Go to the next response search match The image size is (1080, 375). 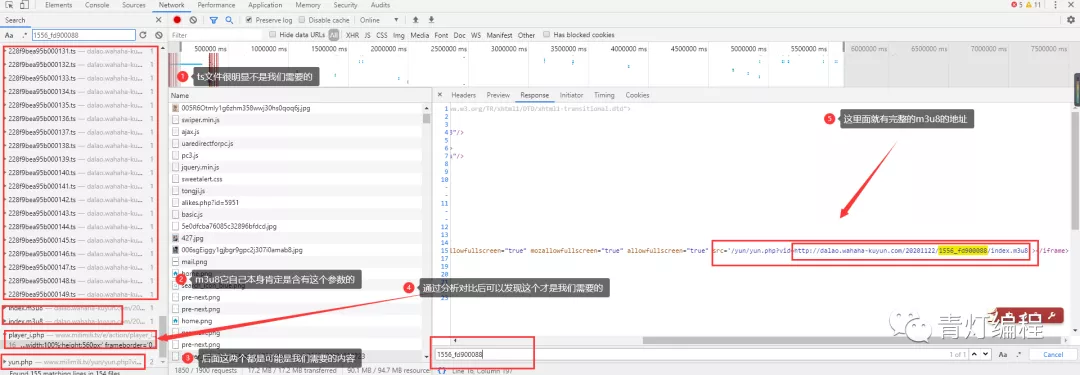point(986,354)
